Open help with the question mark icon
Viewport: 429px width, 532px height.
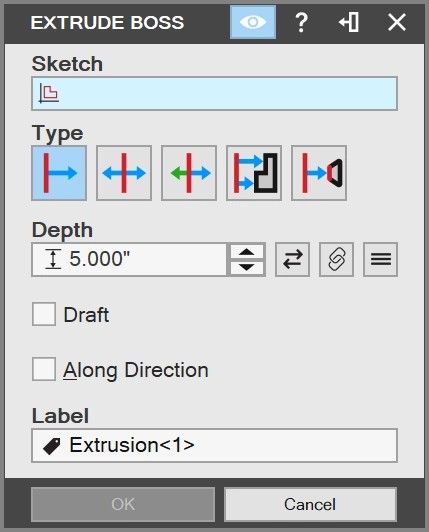(x=301, y=22)
